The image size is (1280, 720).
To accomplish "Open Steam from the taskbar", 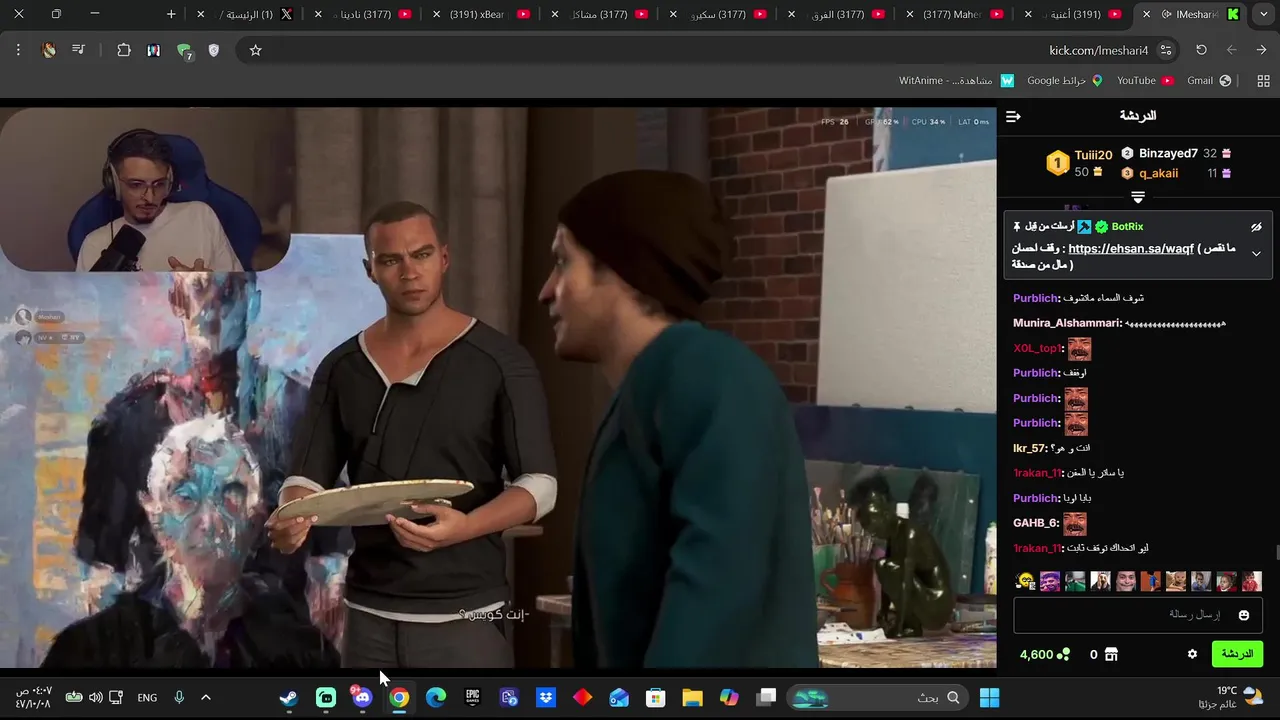I will (x=289, y=697).
